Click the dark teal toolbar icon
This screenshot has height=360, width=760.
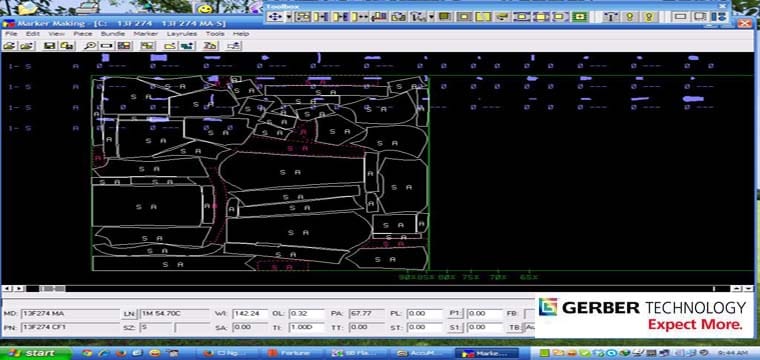pyautogui.click(x=187, y=46)
